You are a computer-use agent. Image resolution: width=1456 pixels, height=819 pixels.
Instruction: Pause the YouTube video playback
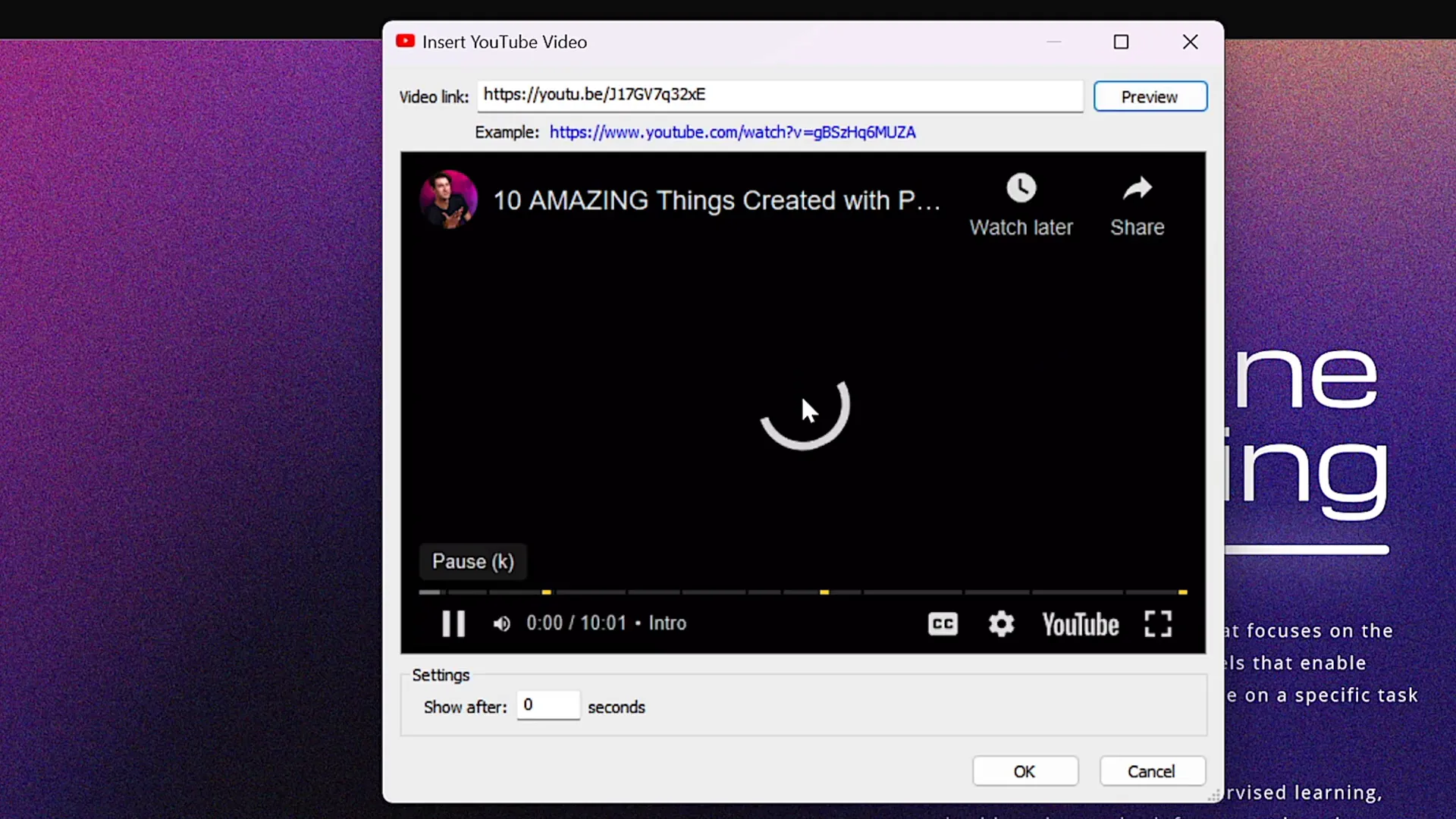453,623
